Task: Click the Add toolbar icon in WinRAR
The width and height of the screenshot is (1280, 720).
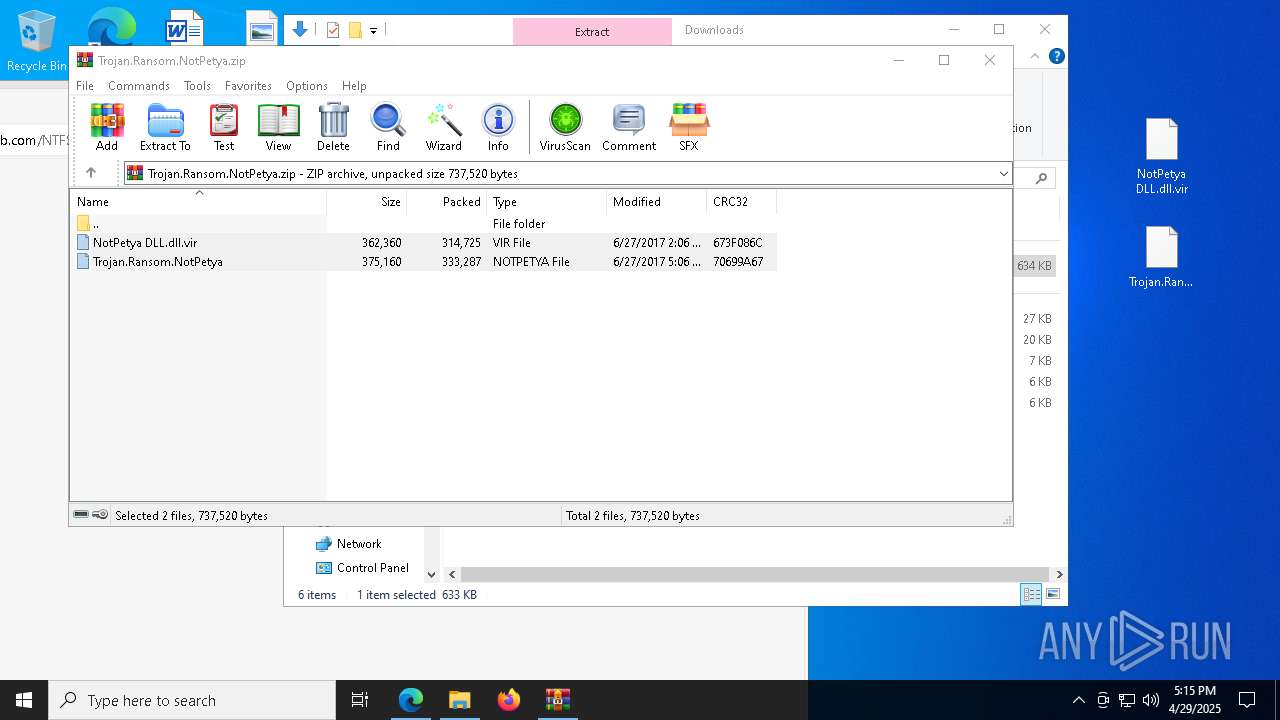Action: [107, 127]
